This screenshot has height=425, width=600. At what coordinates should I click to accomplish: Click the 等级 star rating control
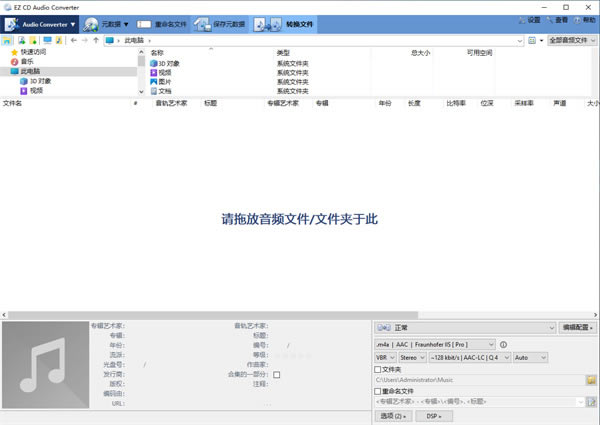(293, 355)
